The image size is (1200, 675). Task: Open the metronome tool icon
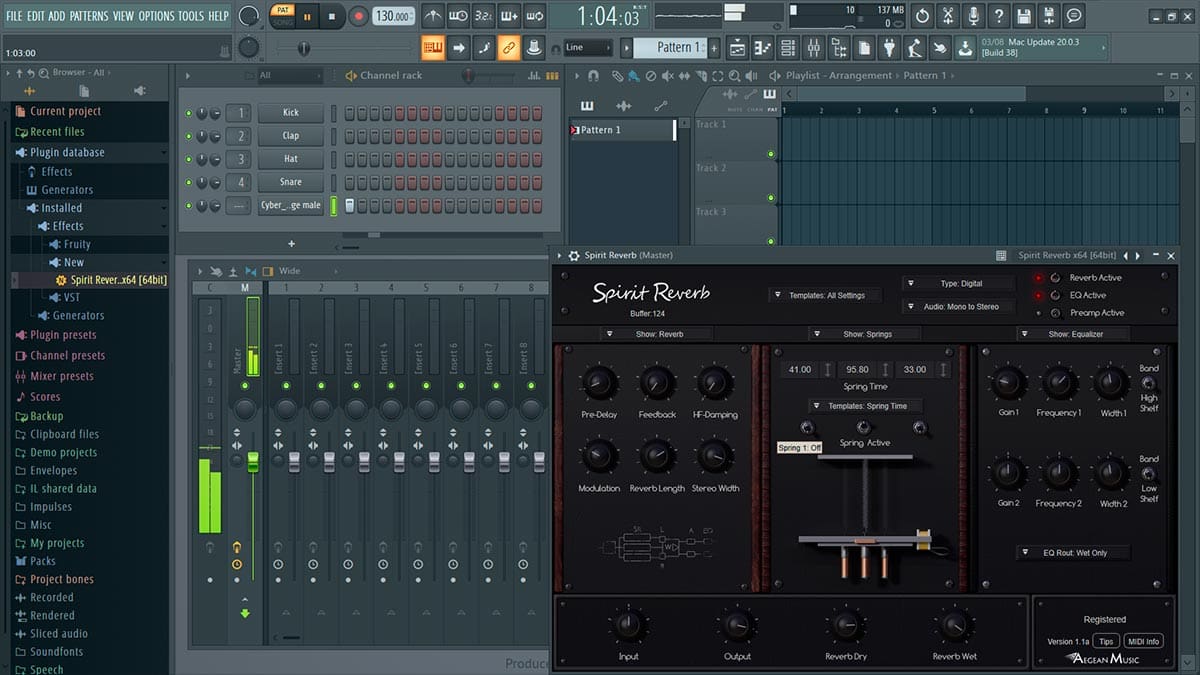pos(432,16)
